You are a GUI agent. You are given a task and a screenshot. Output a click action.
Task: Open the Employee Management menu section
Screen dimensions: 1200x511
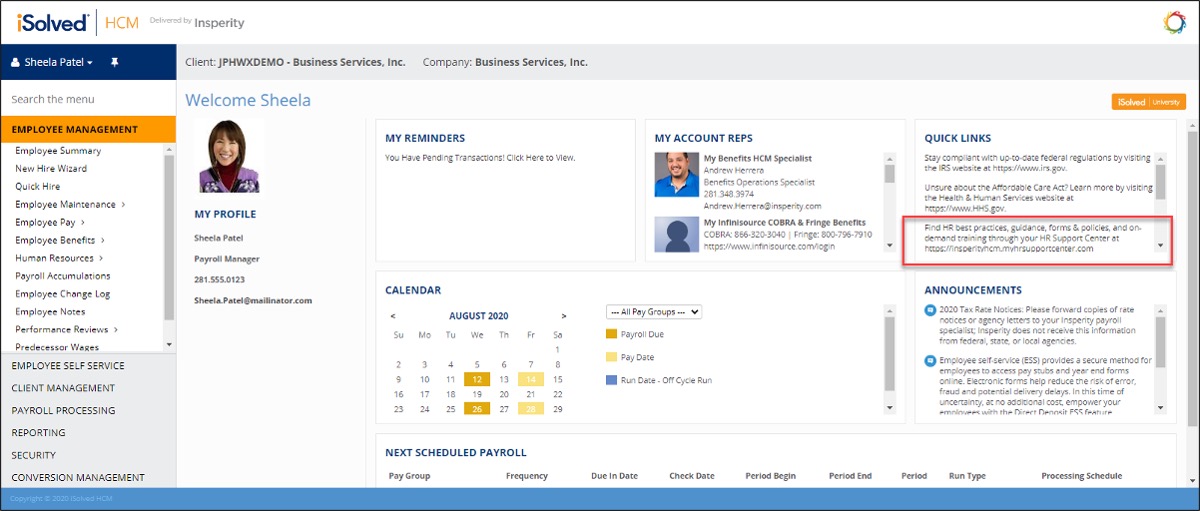[x=88, y=129]
